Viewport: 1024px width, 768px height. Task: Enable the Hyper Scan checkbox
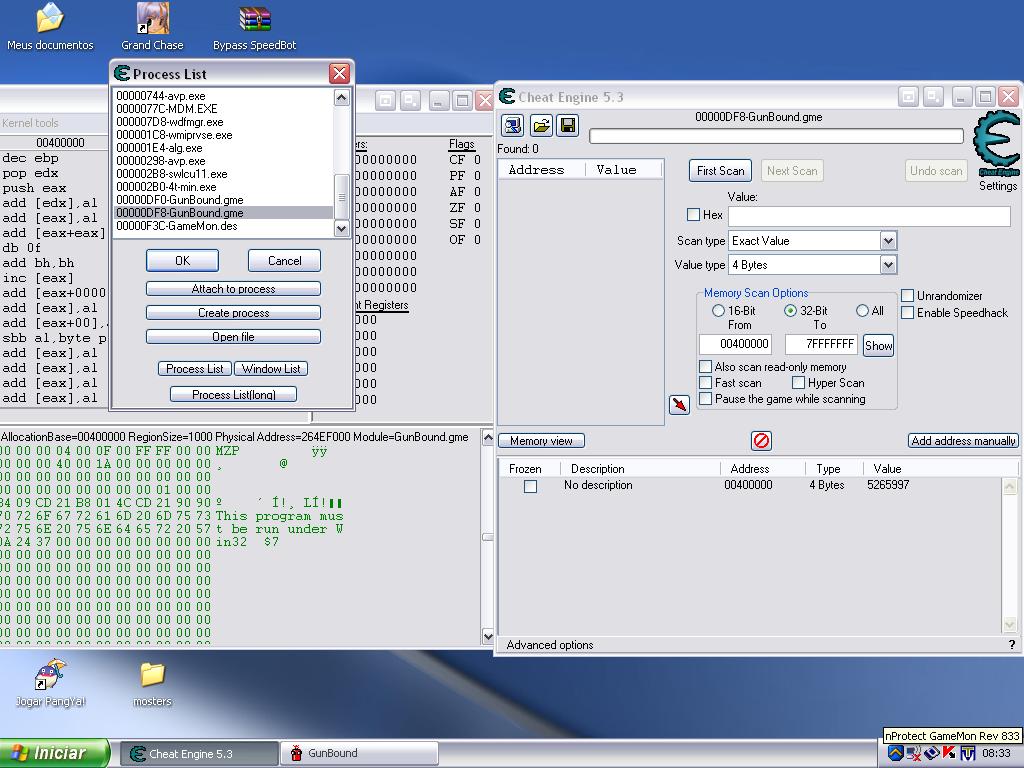pos(798,383)
